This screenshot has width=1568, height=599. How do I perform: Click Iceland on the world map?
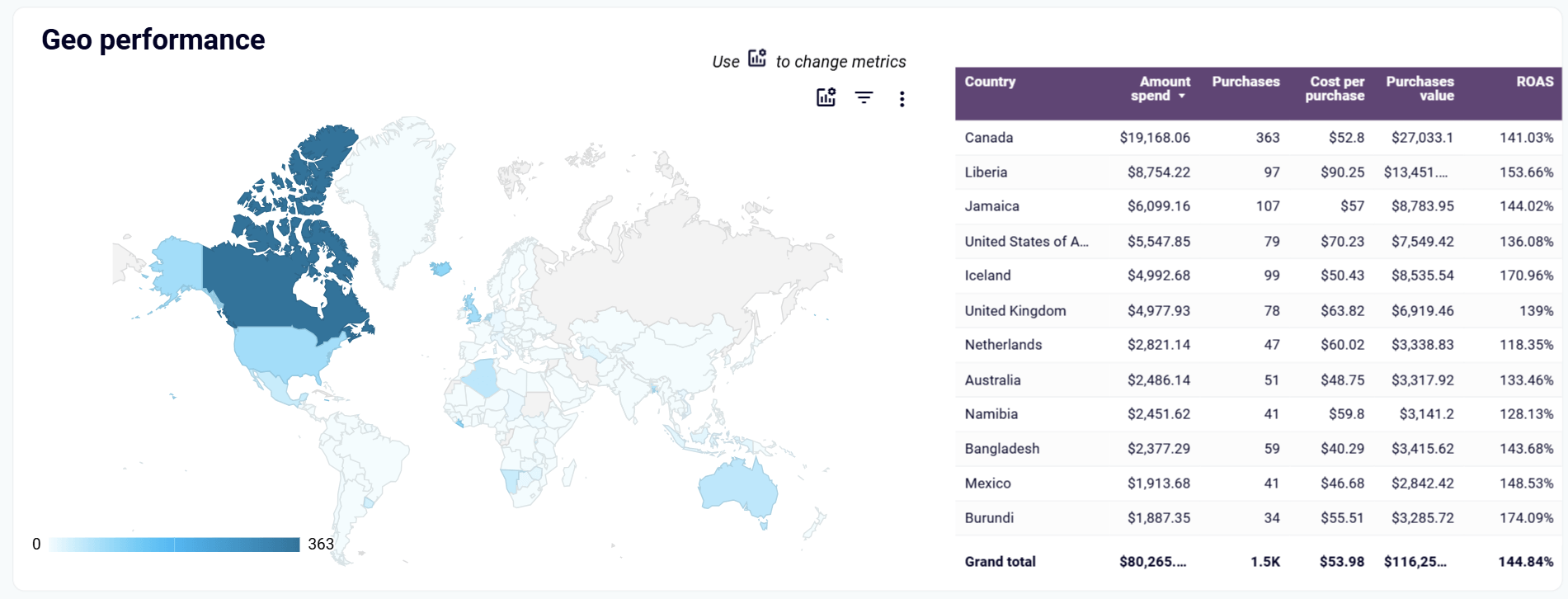[439, 269]
